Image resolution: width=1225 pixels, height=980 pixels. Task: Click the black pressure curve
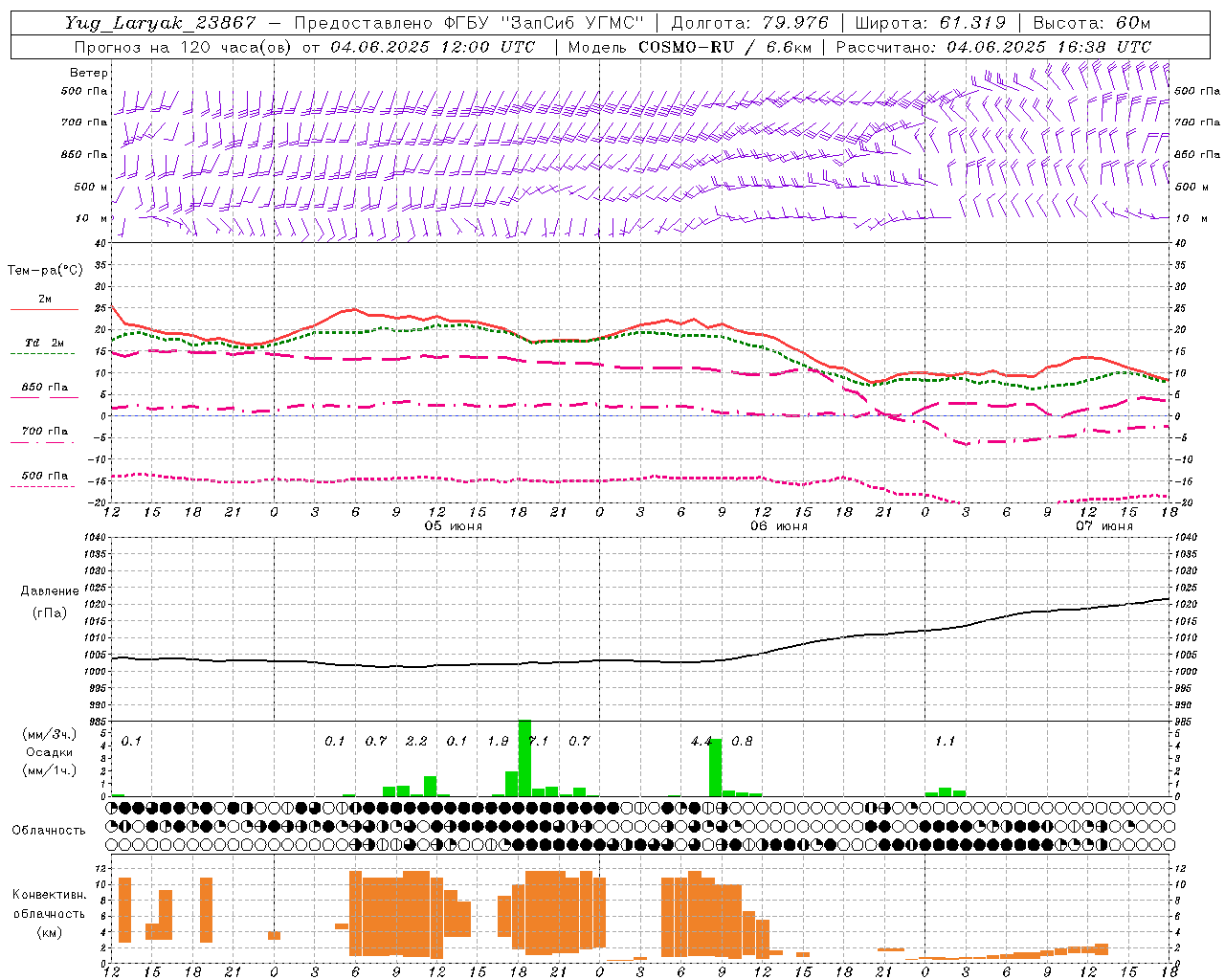point(641,660)
